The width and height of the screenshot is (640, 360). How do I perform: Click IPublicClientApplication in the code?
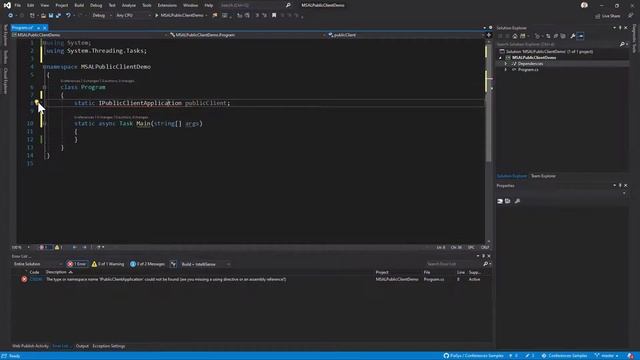140,103
